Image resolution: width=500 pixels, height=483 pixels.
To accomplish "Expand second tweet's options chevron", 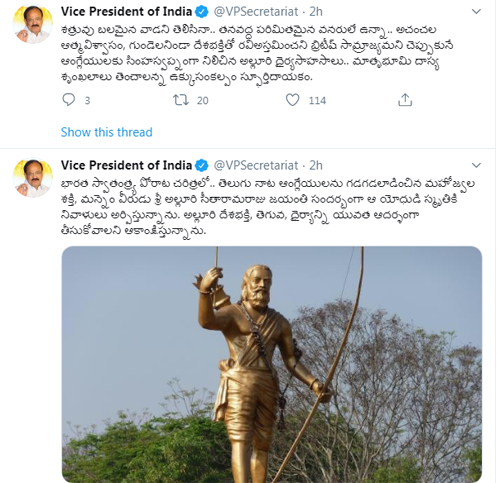I will 476,165.
